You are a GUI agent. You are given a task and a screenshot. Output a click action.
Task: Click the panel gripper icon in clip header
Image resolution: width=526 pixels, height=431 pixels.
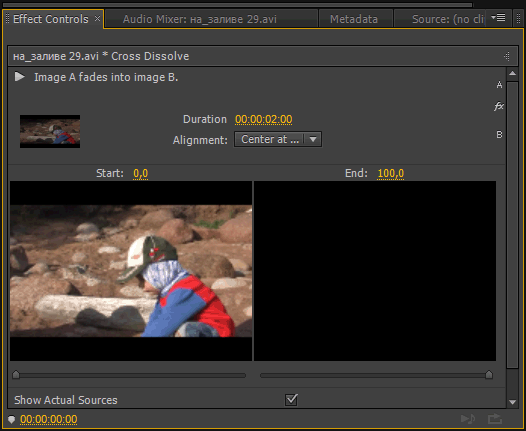coord(507,56)
